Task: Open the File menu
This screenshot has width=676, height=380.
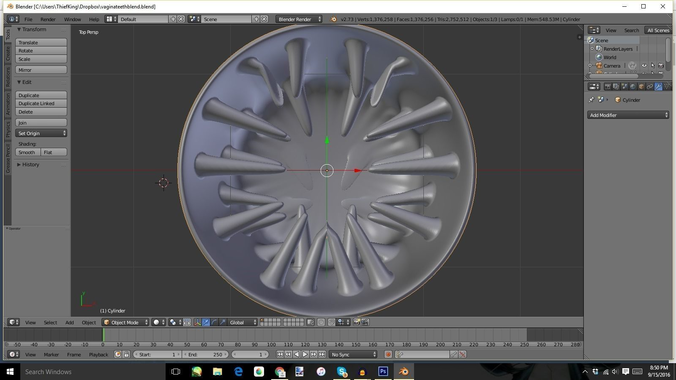Action: (28, 19)
